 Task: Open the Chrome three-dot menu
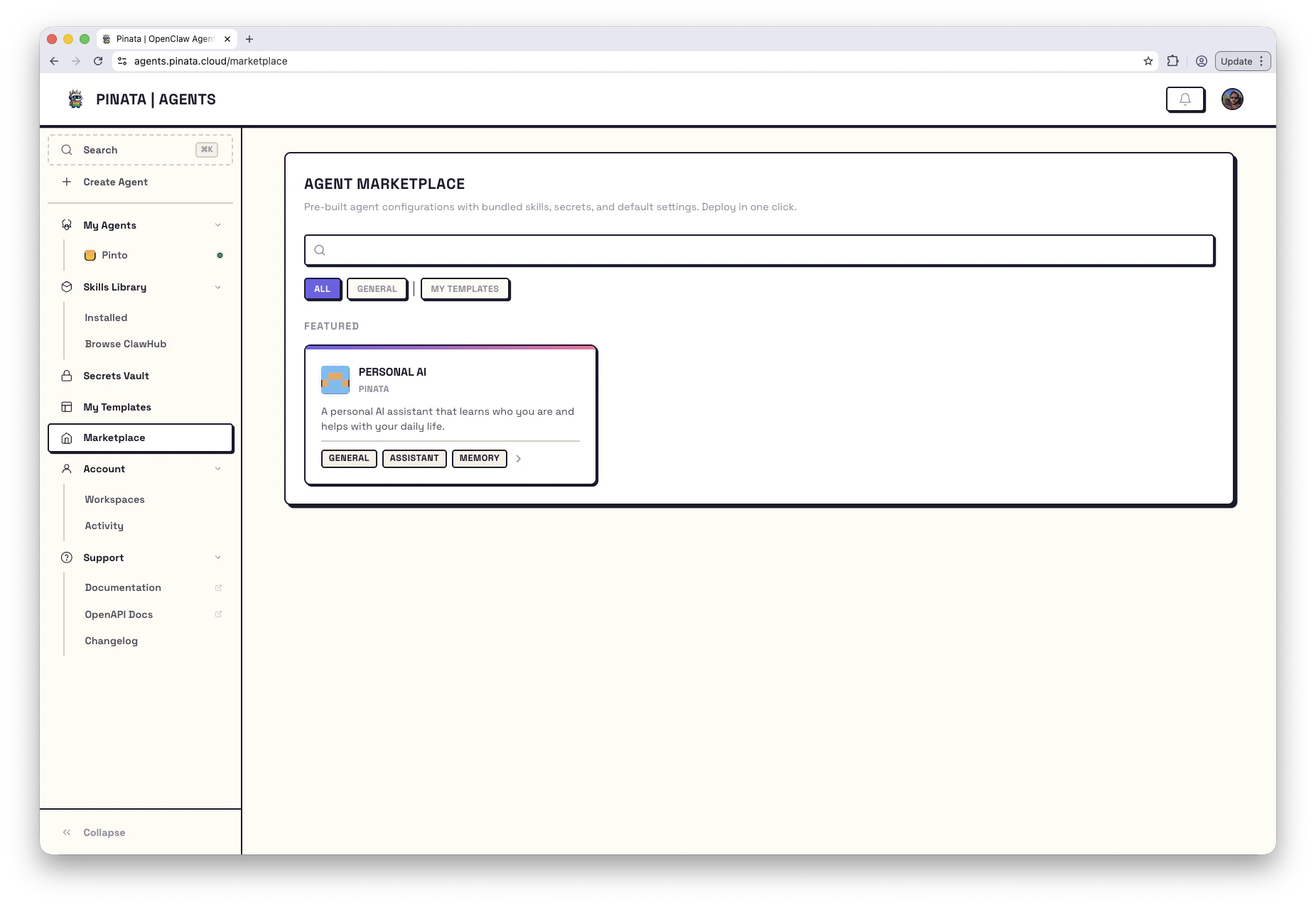pos(1262,61)
